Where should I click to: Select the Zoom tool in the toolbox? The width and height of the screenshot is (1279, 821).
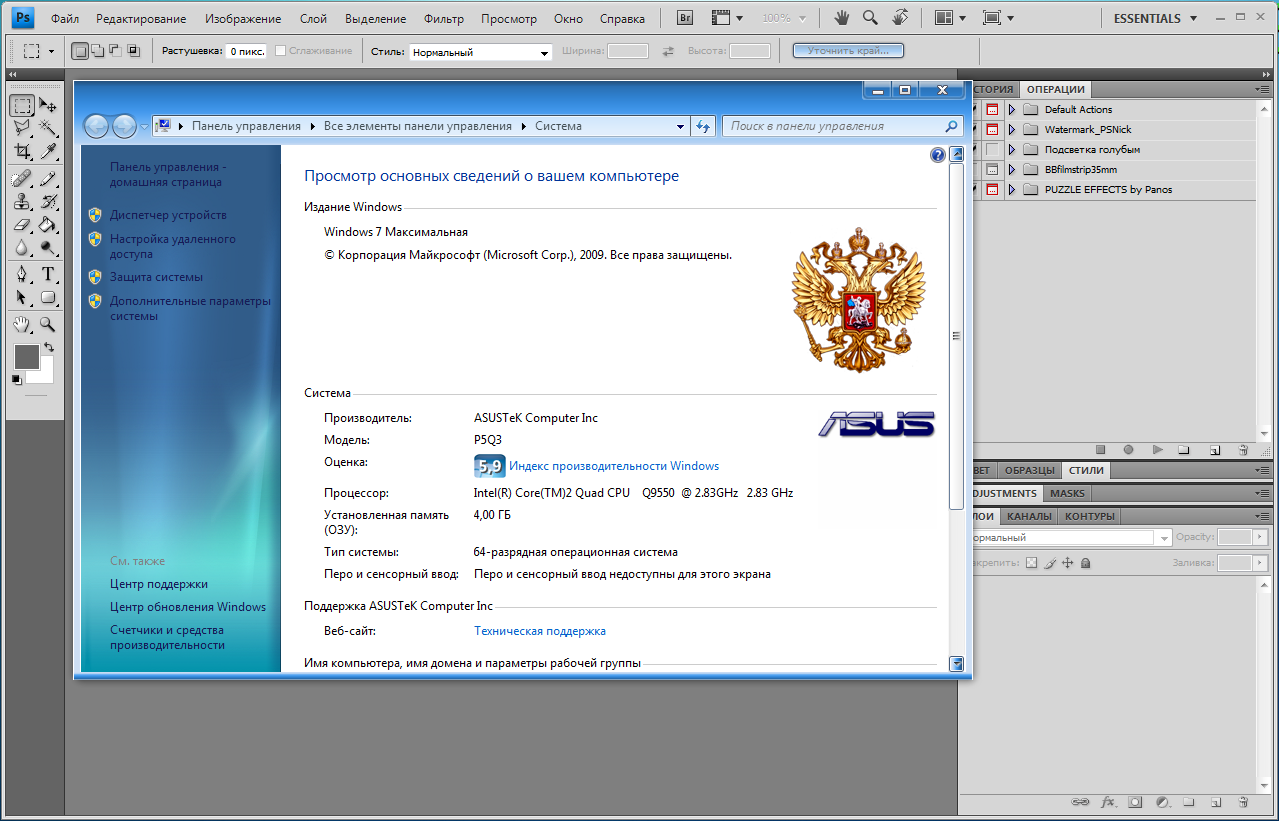[47, 324]
